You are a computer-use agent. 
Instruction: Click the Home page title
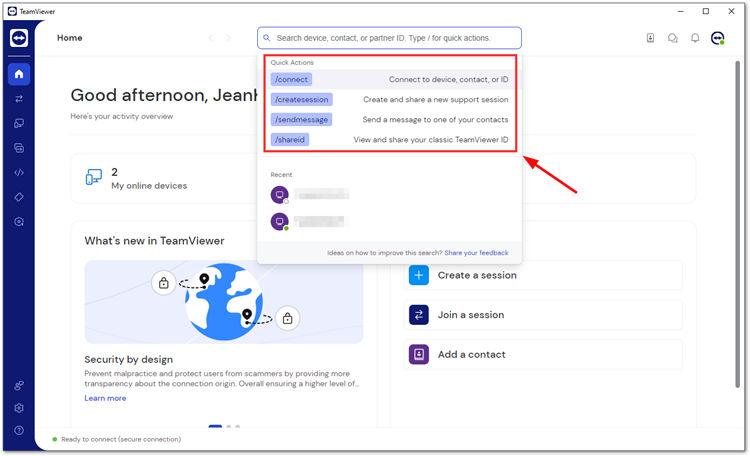(x=69, y=38)
